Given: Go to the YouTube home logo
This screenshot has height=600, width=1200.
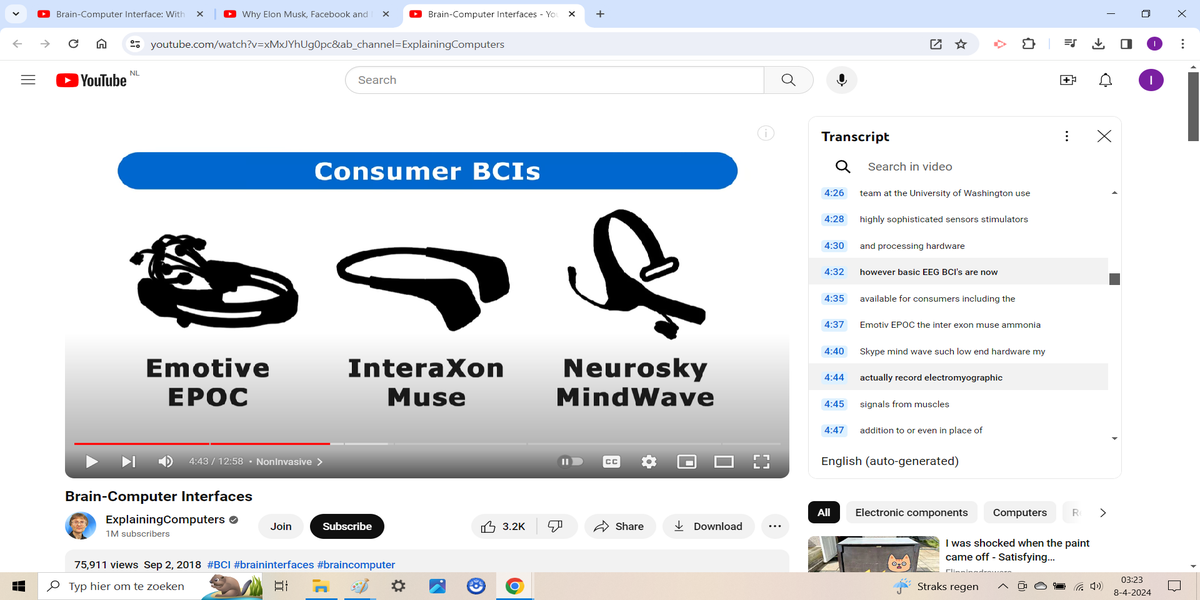Looking at the screenshot, I should coord(91,80).
